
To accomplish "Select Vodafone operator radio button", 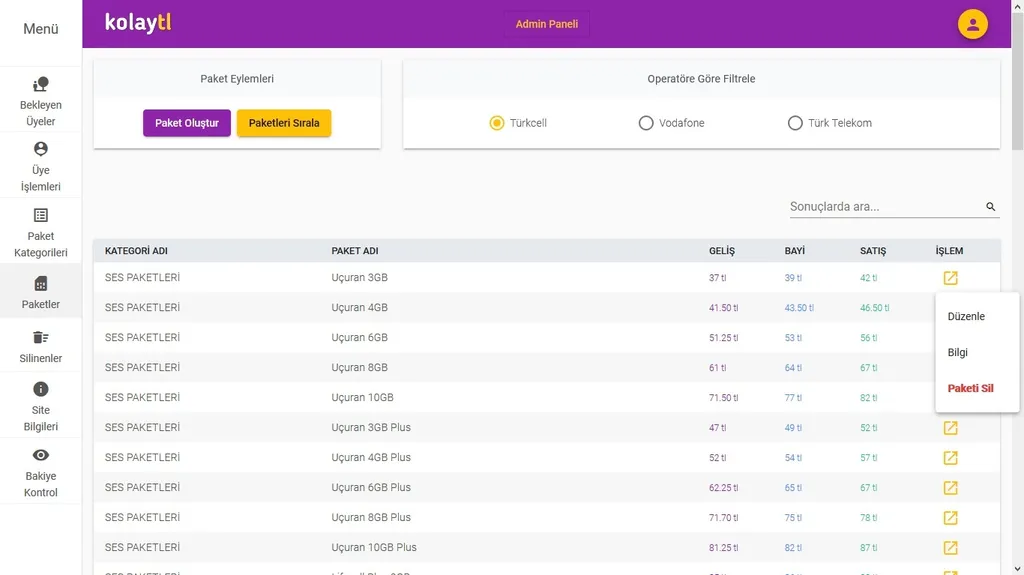I will [x=646, y=123].
